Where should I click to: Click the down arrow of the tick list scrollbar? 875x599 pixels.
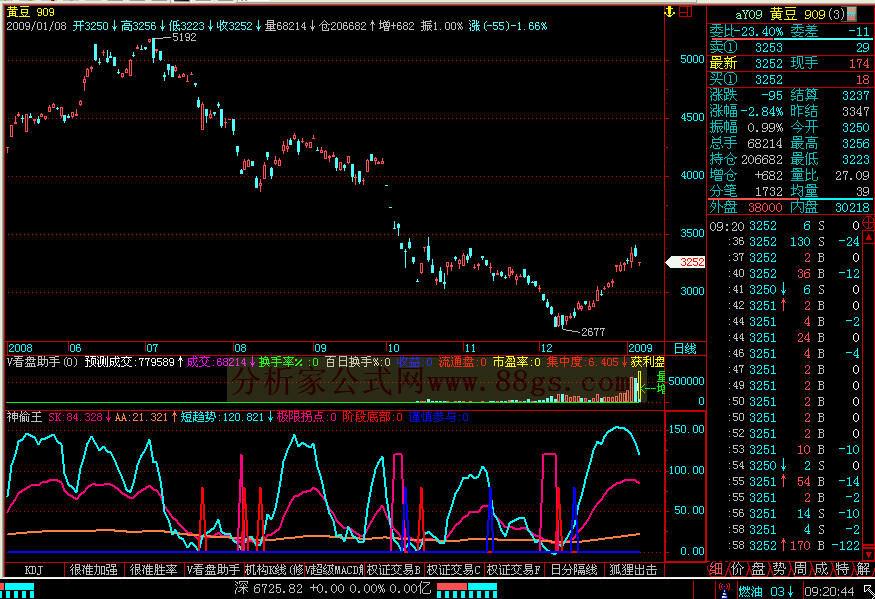(868, 554)
